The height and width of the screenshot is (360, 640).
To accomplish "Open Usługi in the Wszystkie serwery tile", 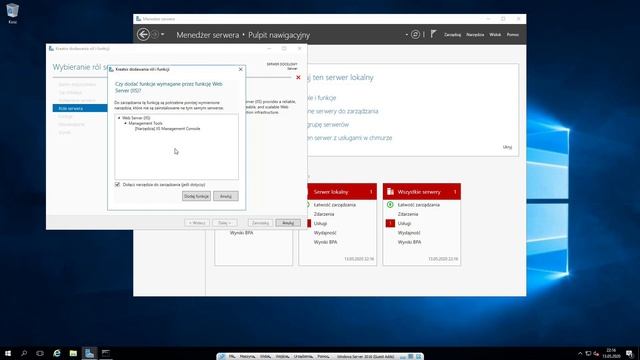I will [x=404, y=224].
